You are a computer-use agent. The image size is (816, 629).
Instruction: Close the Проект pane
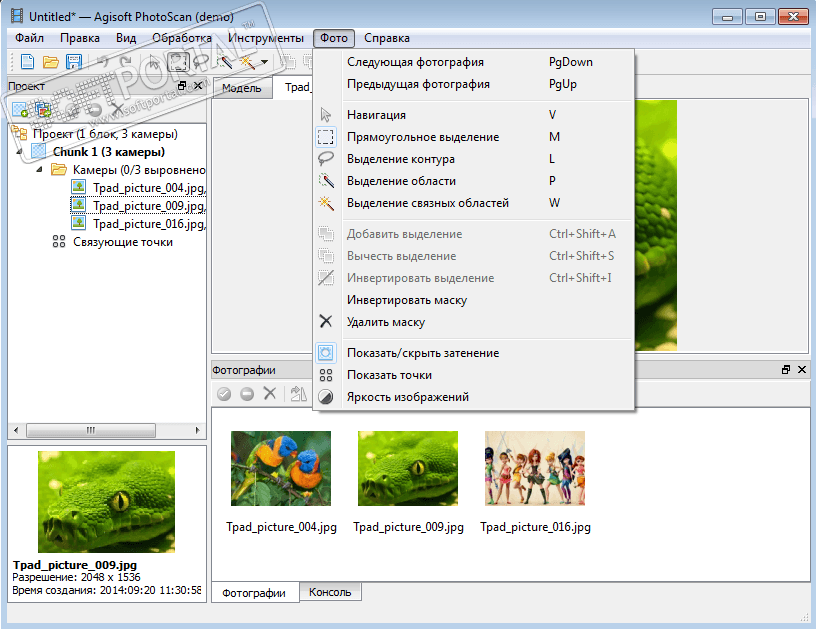coord(198,86)
